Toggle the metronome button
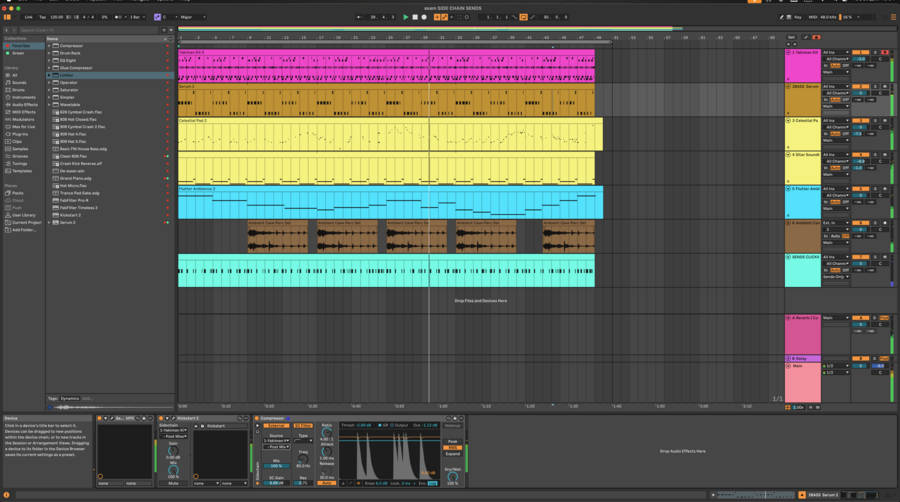 click(x=120, y=17)
